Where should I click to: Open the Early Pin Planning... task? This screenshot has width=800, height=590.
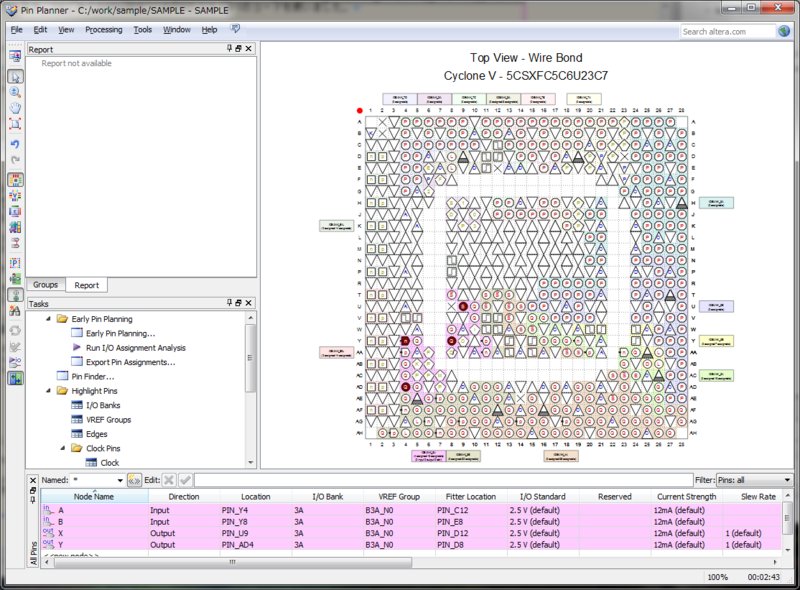tap(120, 333)
